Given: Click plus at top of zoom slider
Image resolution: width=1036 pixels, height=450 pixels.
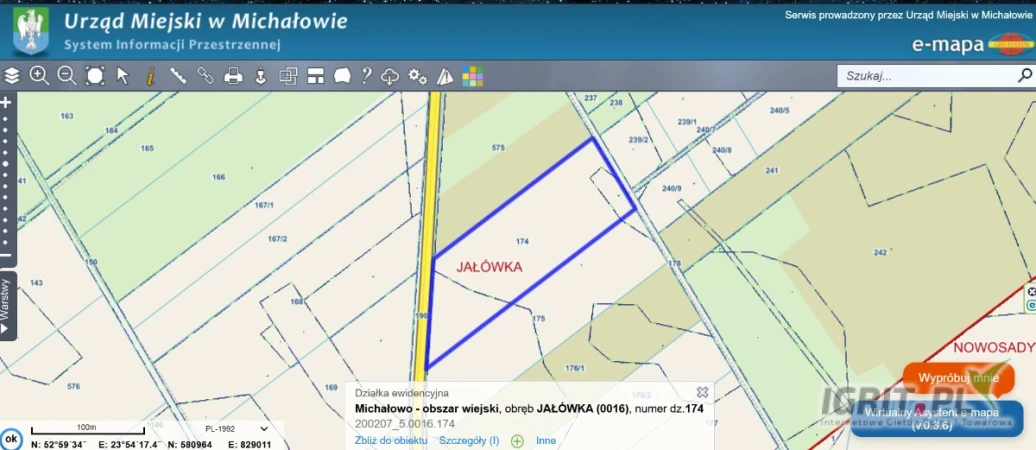Looking at the screenshot, I should coord(6,102).
